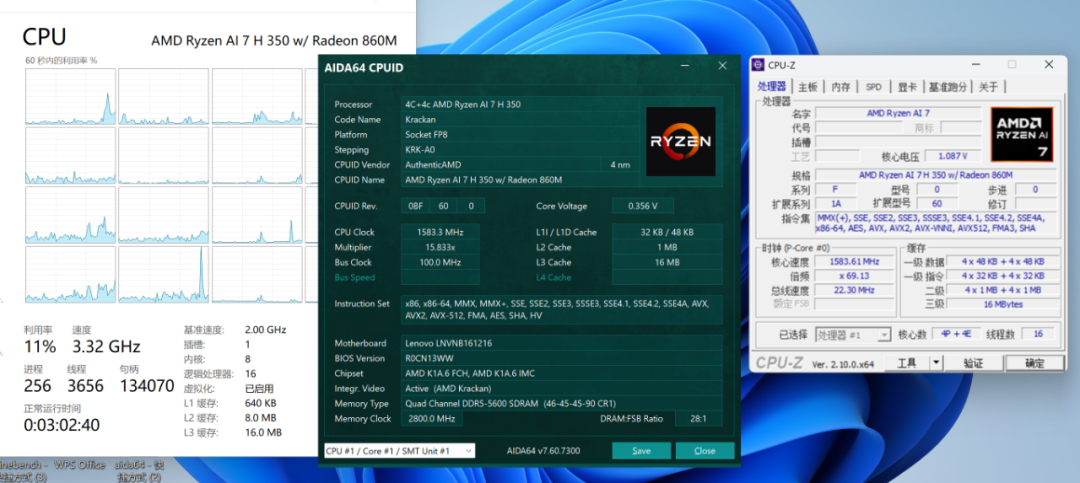Switch to the 内存 tab in CPU-Z
Viewport: 1080px width, 483px height.
point(840,87)
